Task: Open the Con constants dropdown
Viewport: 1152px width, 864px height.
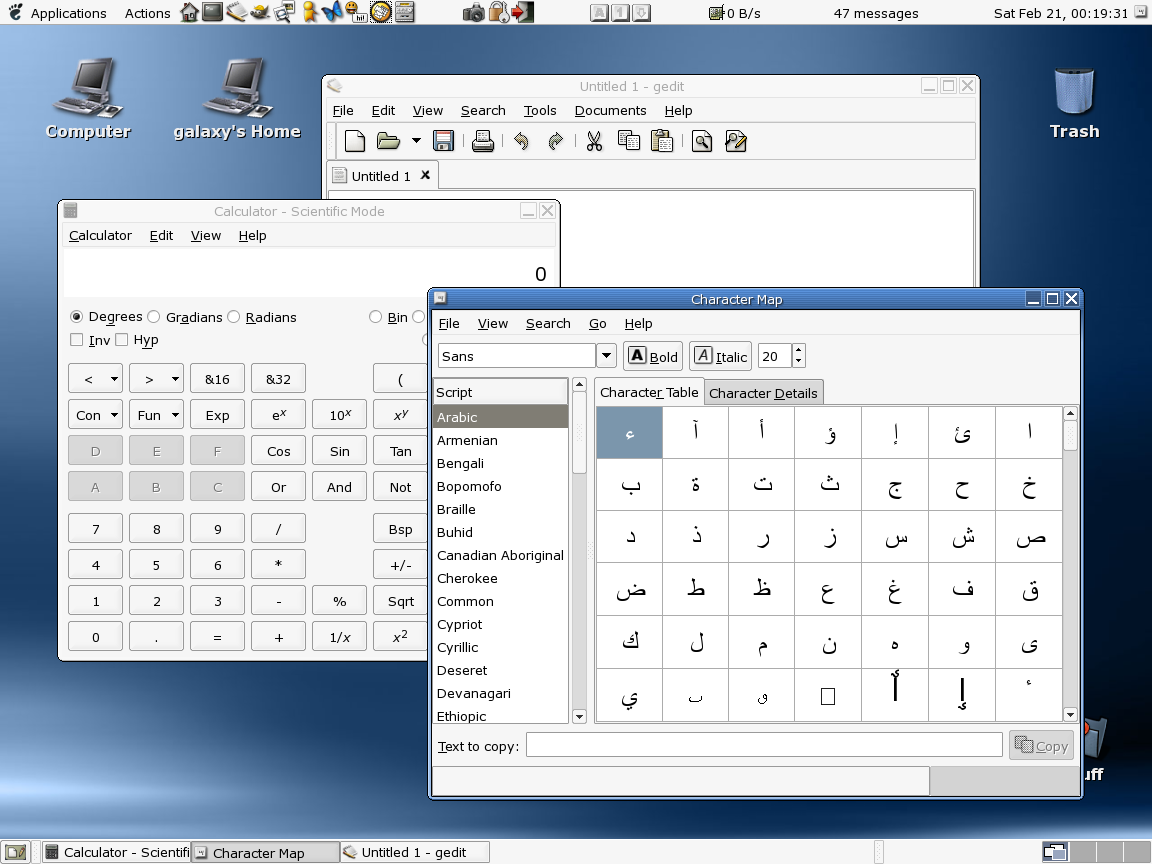Action: pyautogui.click(x=96, y=415)
